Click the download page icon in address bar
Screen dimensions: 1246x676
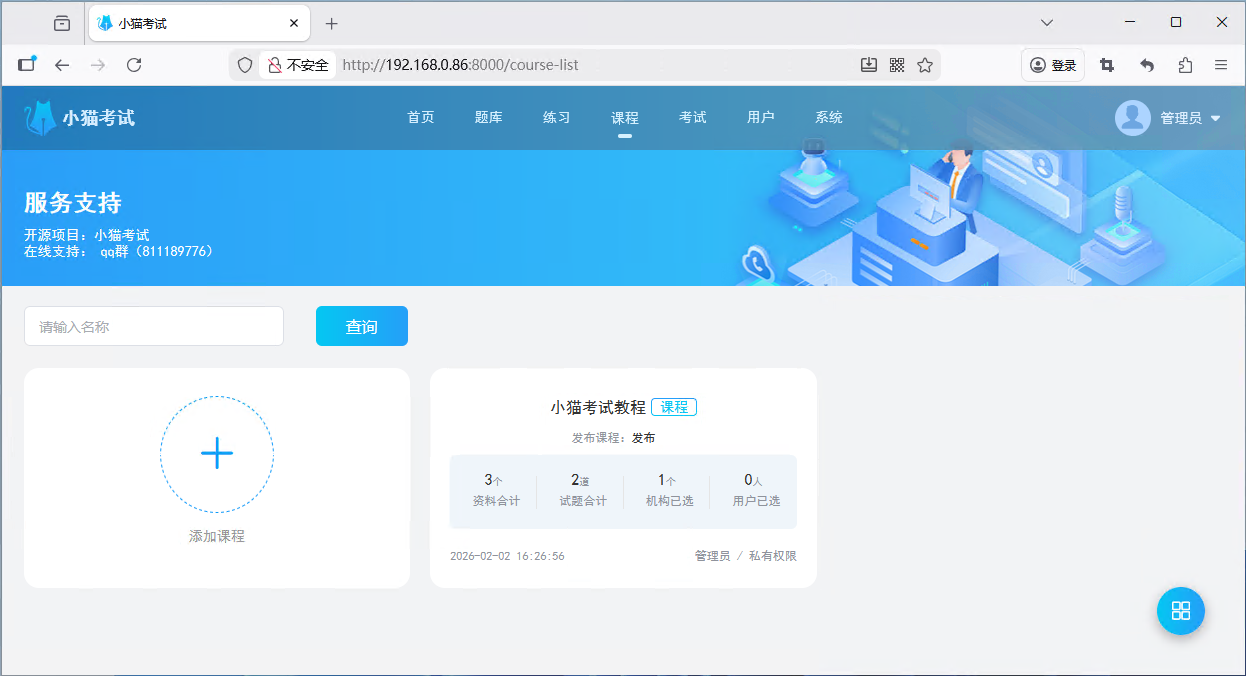[x=869, y=65]
